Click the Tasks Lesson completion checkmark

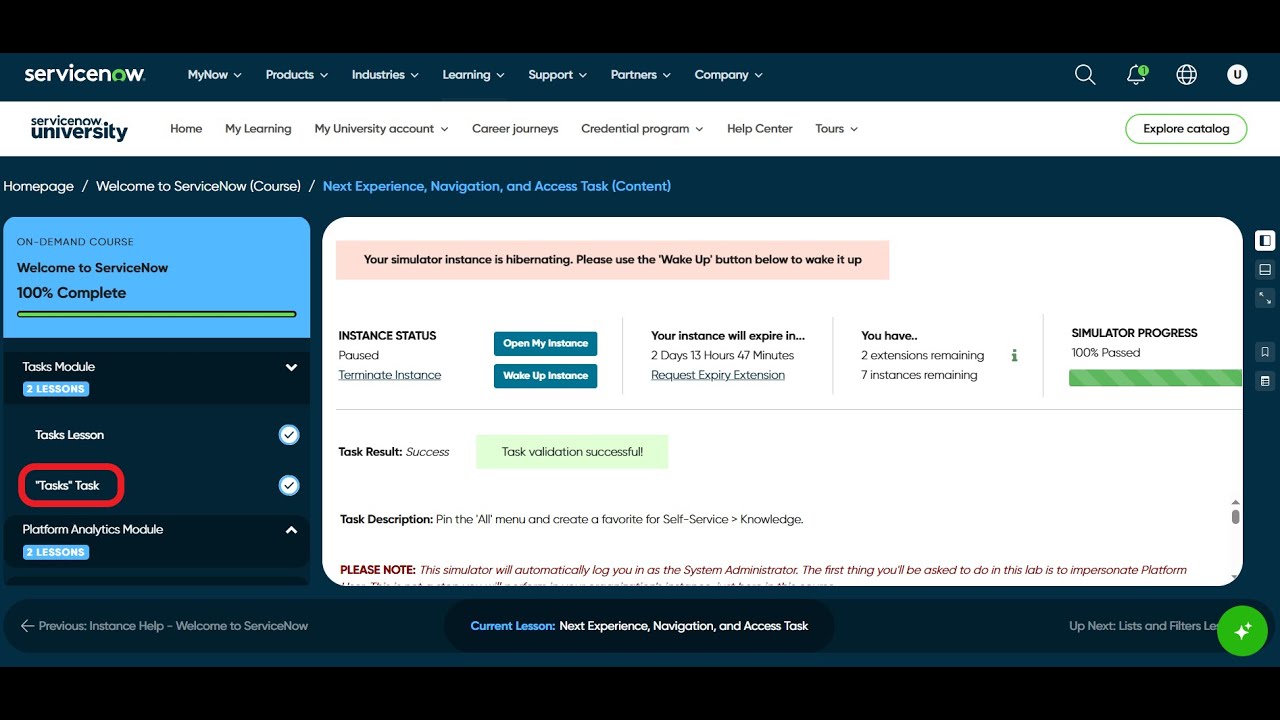(289, 435)
